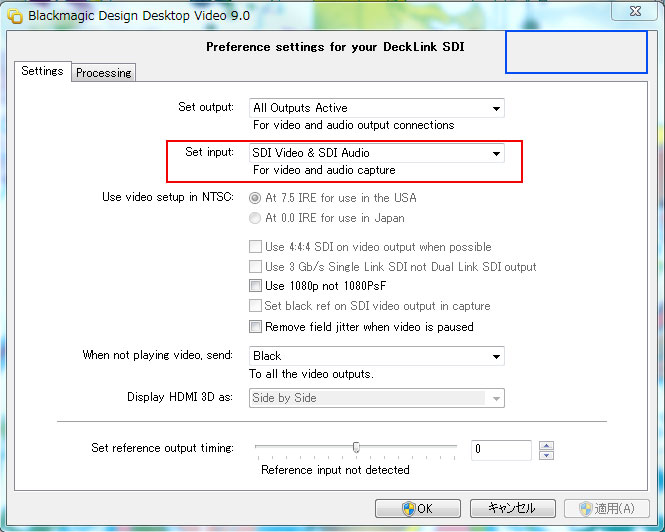Click 'To all the video outputs.' text

(311, 374)
